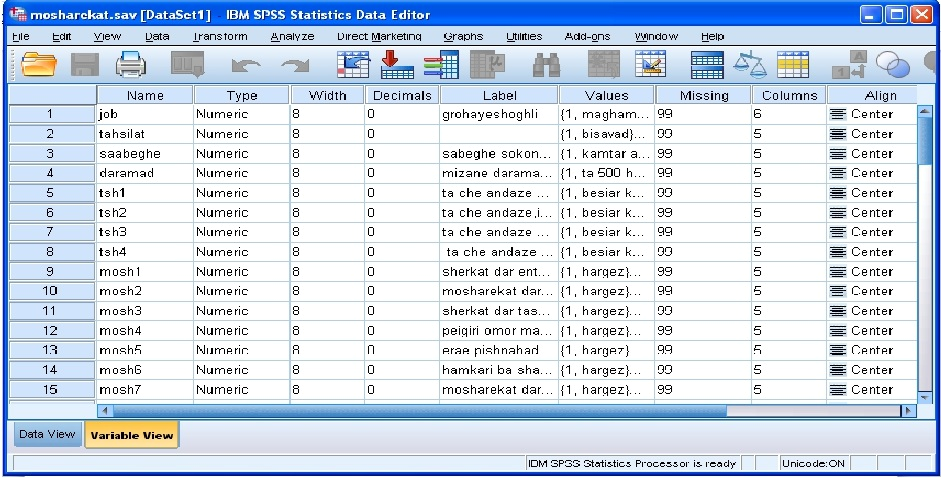This screenshot has height=478, width=941.
Task: Click the vertical scrollbar up arrow
Action: (x=925, y=112)
